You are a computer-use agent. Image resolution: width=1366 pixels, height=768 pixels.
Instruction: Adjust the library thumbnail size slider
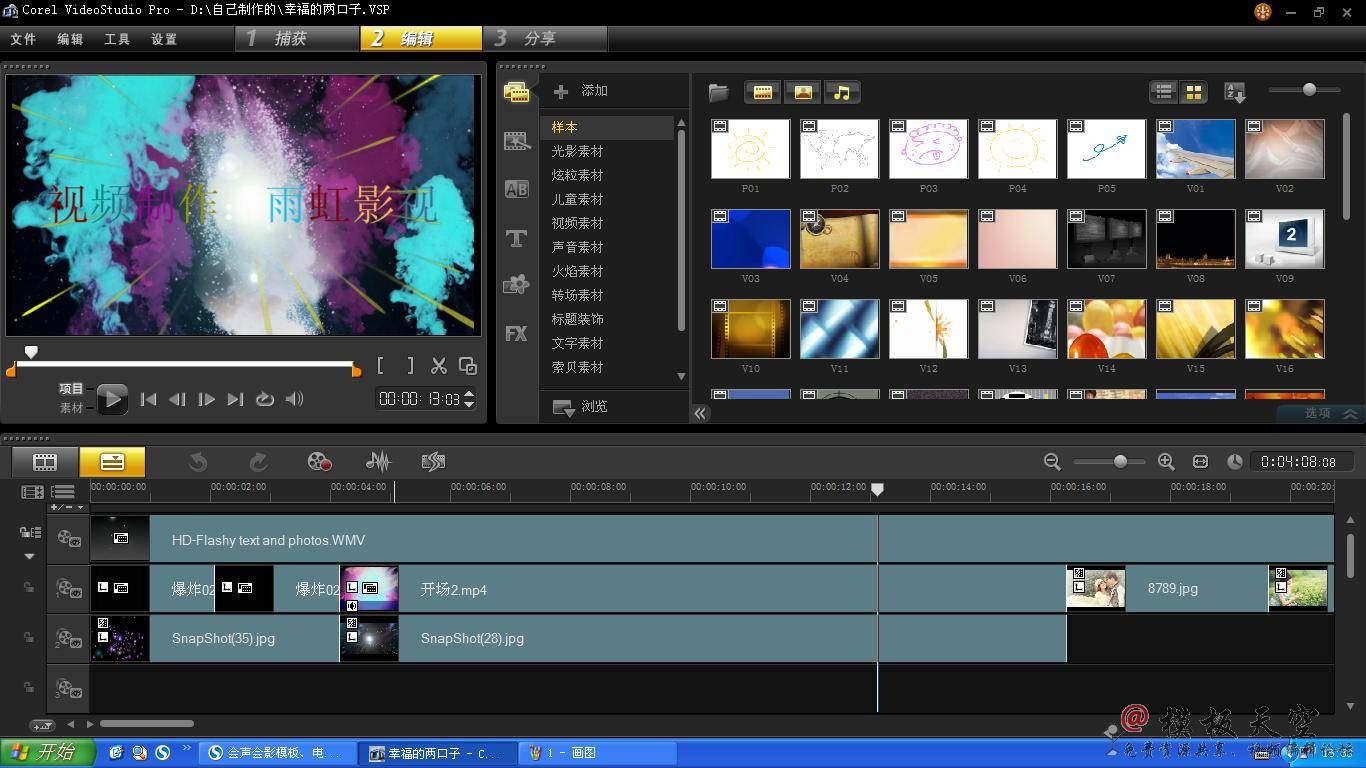click(1309, 90)
